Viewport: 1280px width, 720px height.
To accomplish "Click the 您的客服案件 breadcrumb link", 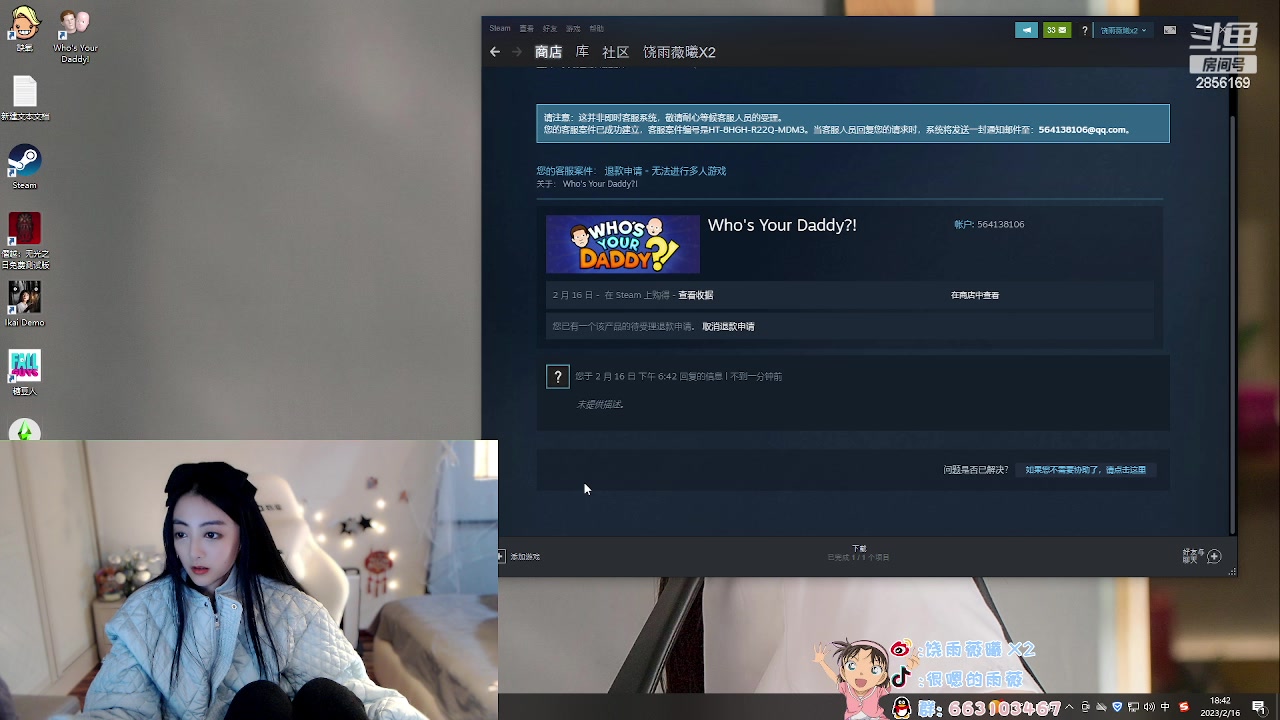I will click(565, 171).
